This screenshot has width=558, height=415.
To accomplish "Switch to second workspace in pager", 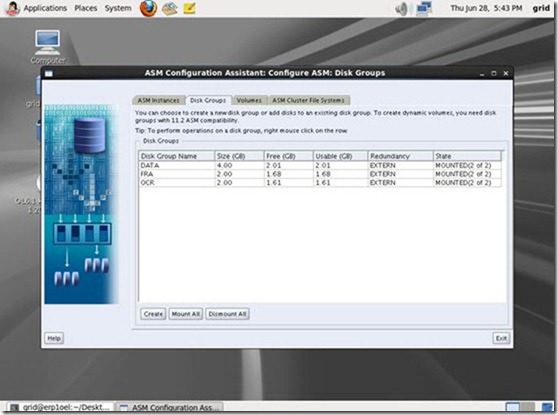I will pyautogui.click(x=527, y=408).
